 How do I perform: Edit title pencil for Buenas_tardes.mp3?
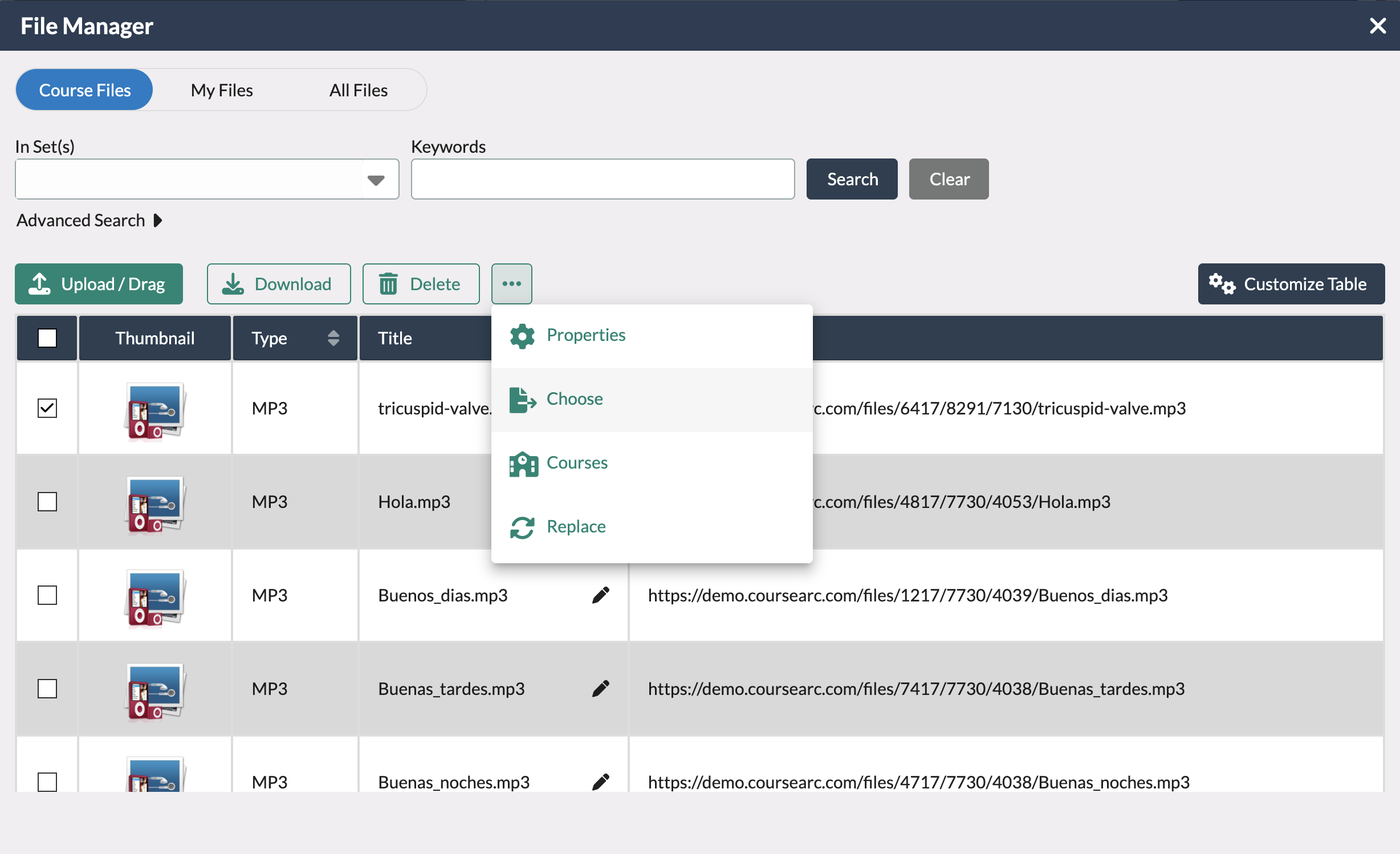coord(601,689)
